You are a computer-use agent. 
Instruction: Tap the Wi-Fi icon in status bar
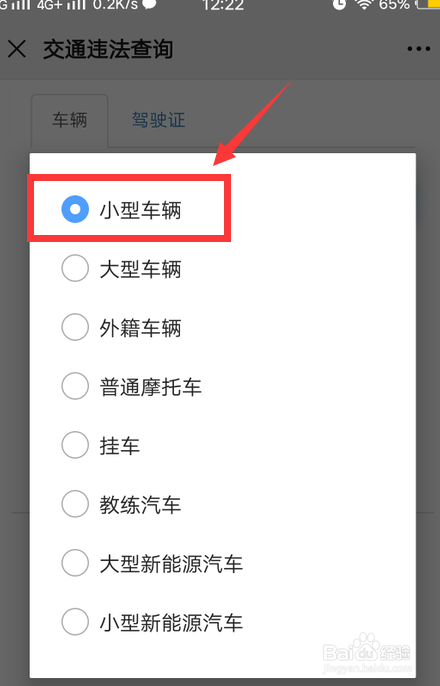363,4
